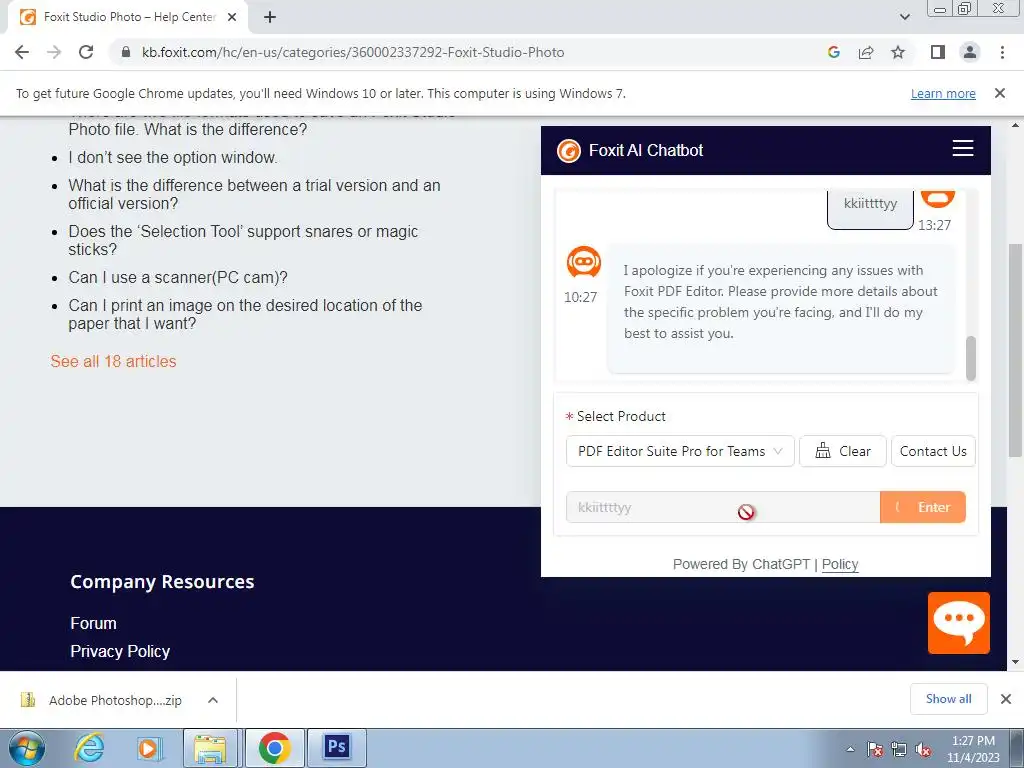Image resolution: width=1024 pixels, height=768 pixels.
Task: Open the 'Can I use a scanner' article
Action: click(178, 278)
